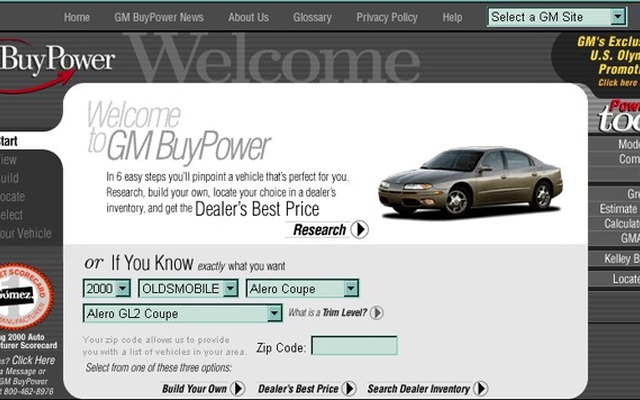Open the Help page
This screenshot has width=640, height=400.
click(x=452, y=18)
